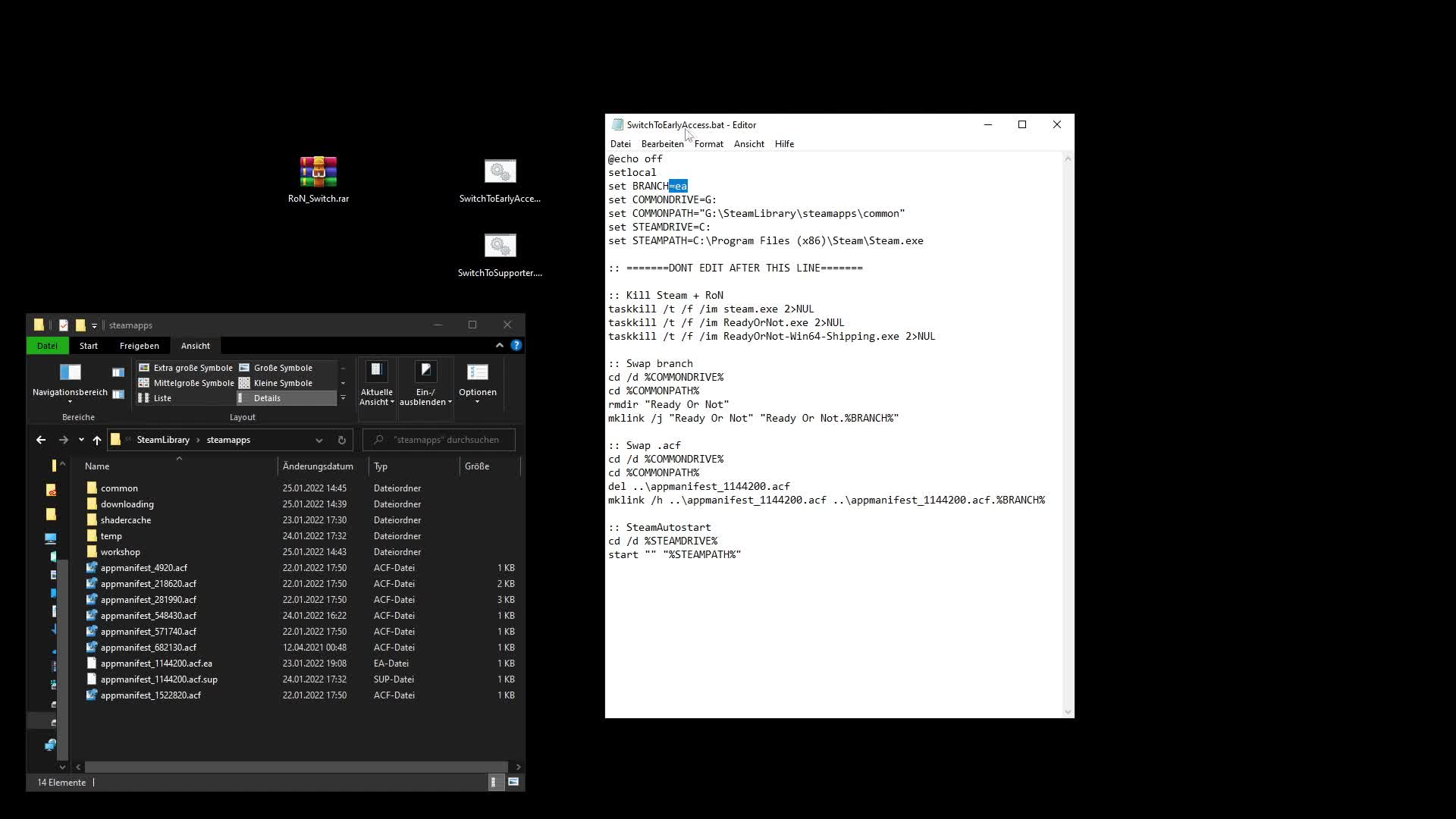Open the Bearbeiten menu in Editor

[x=662, y=144]
